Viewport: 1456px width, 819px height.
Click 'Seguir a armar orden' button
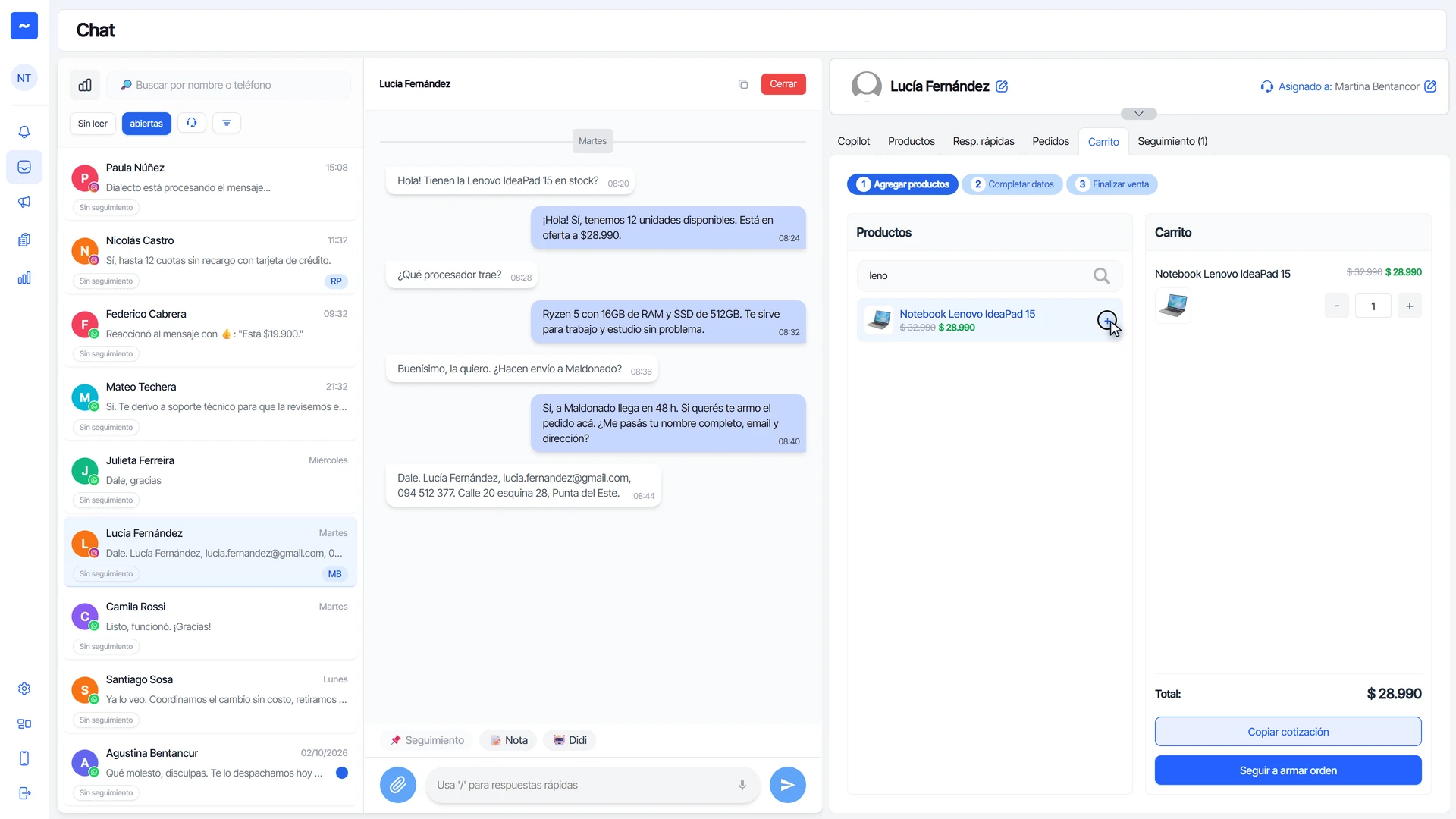(1288, 770)
